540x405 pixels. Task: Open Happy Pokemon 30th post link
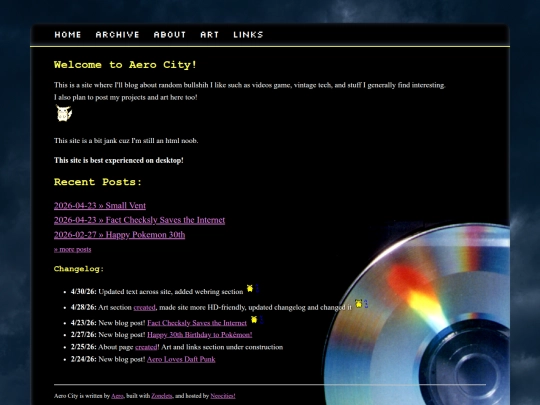pyautogui.click(x=120, y=235)
